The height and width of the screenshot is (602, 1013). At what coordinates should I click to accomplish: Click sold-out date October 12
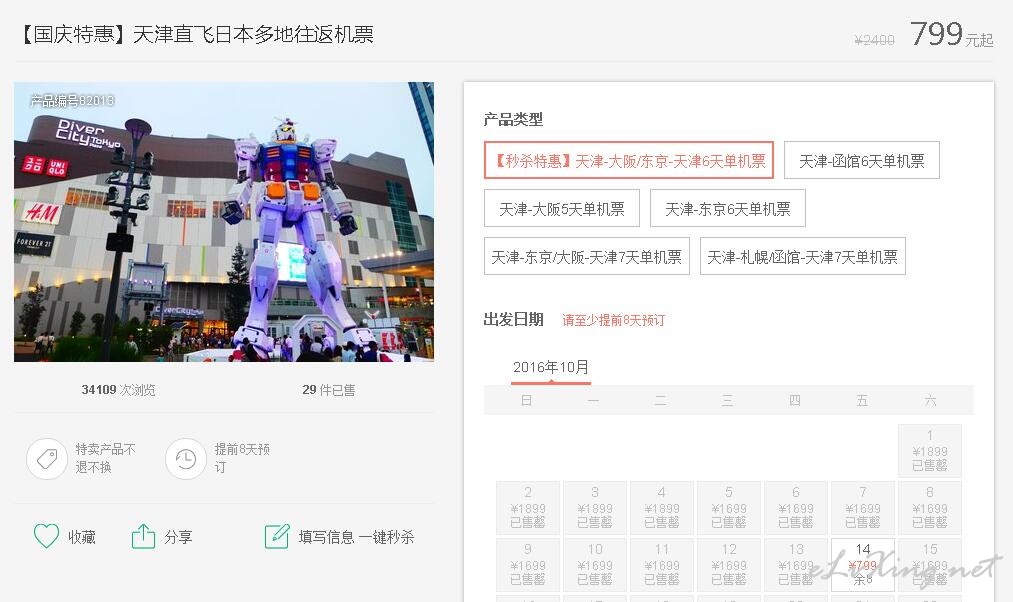tap(729, 565)
